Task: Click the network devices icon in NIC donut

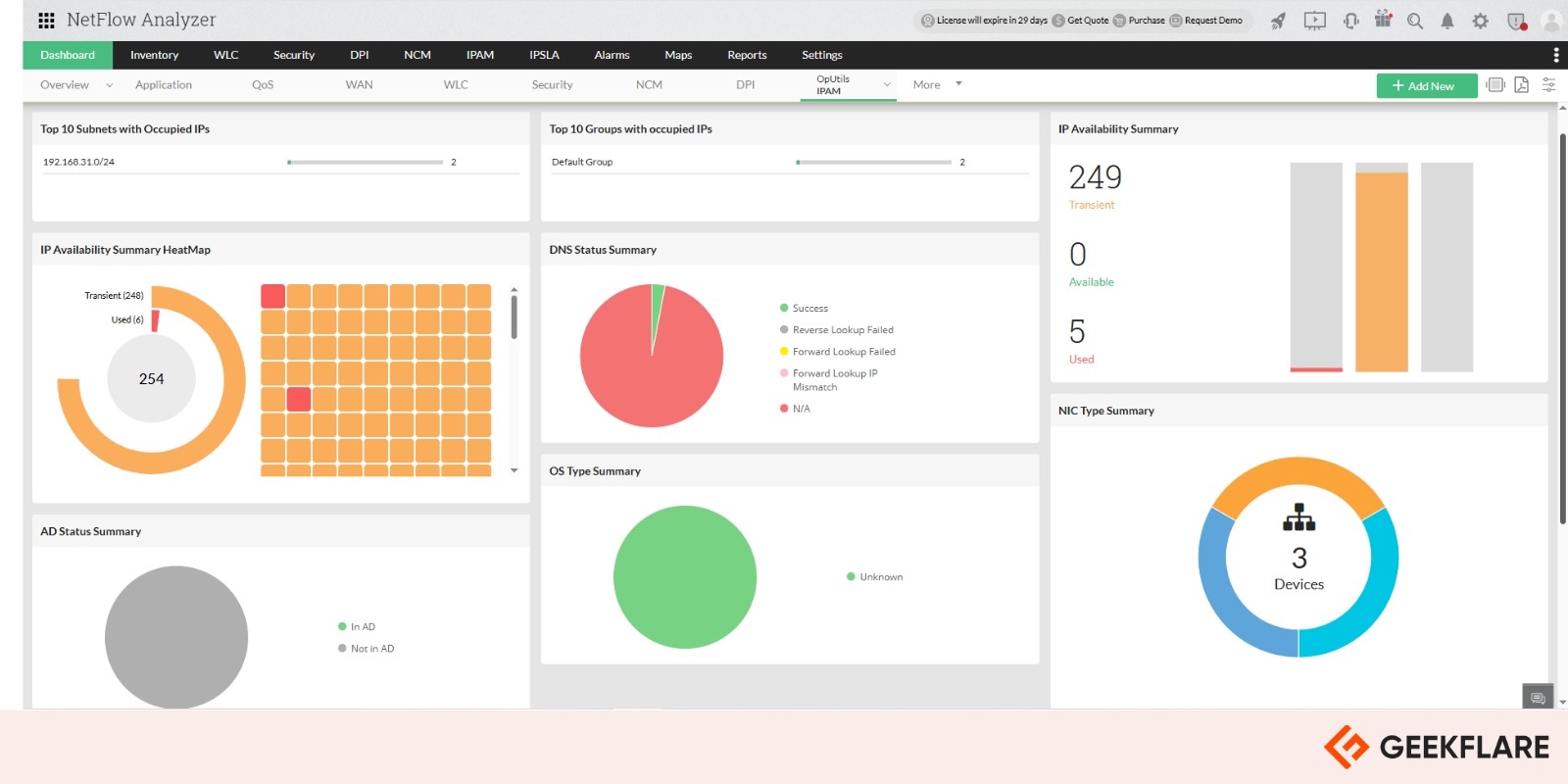Action: [x=1298, y=517]
